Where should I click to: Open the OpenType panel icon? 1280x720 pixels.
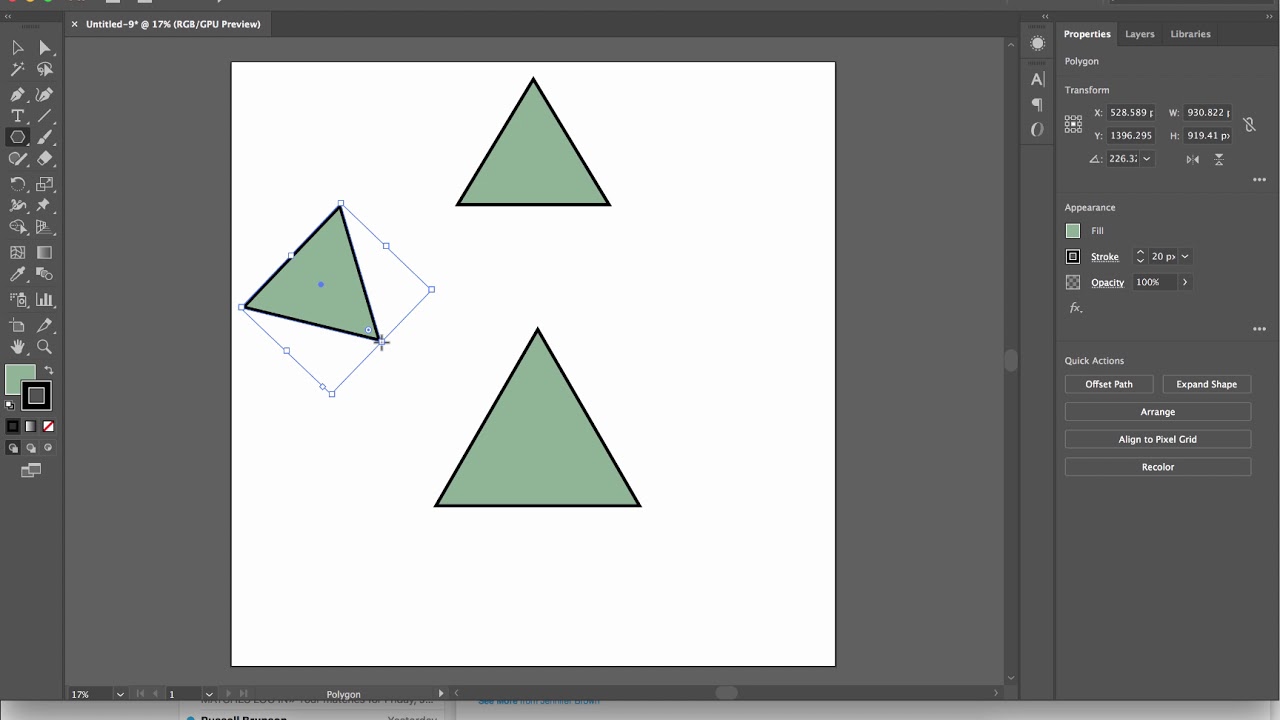[1037, 129]
